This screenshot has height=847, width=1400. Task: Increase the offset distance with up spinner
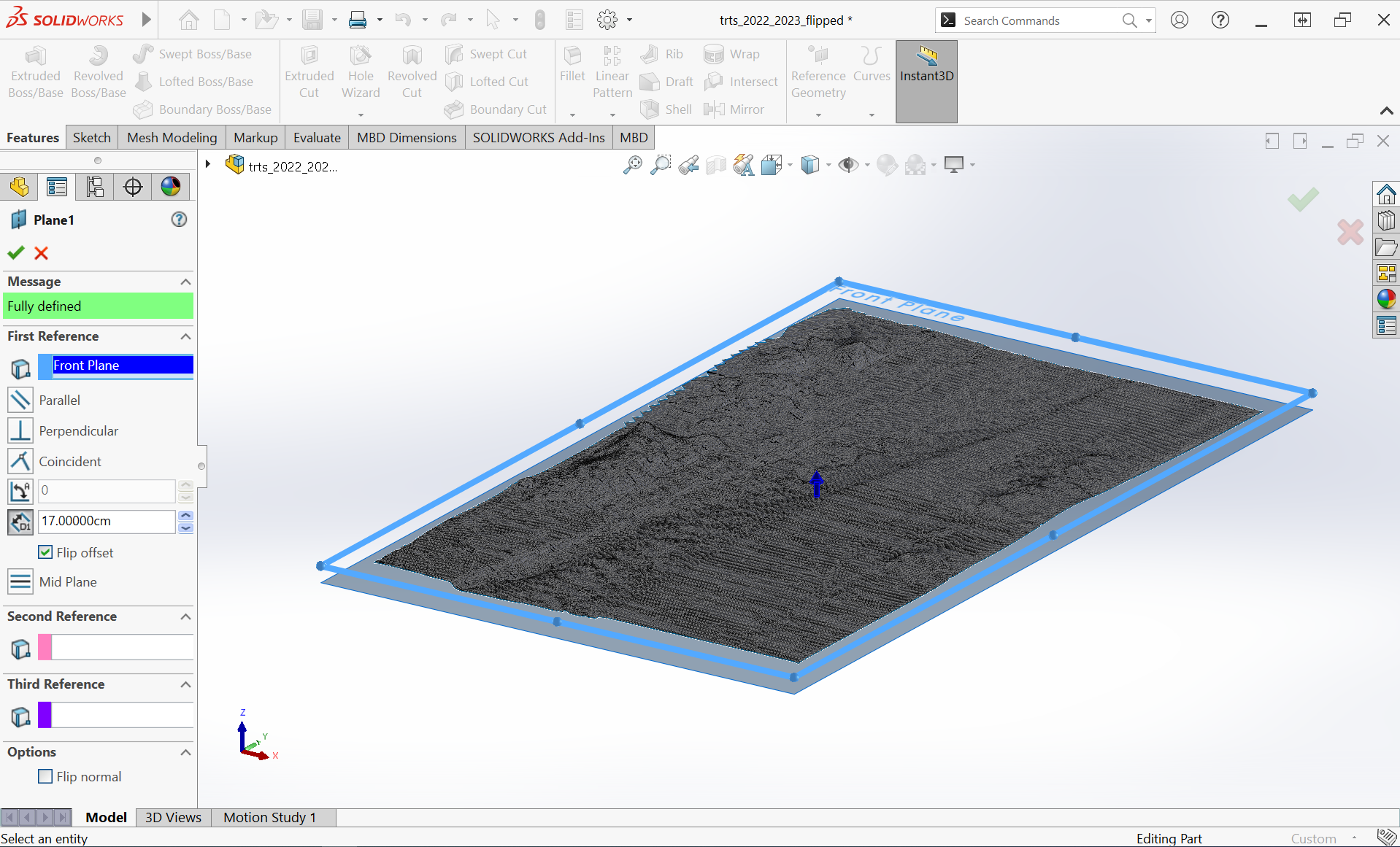186,516
